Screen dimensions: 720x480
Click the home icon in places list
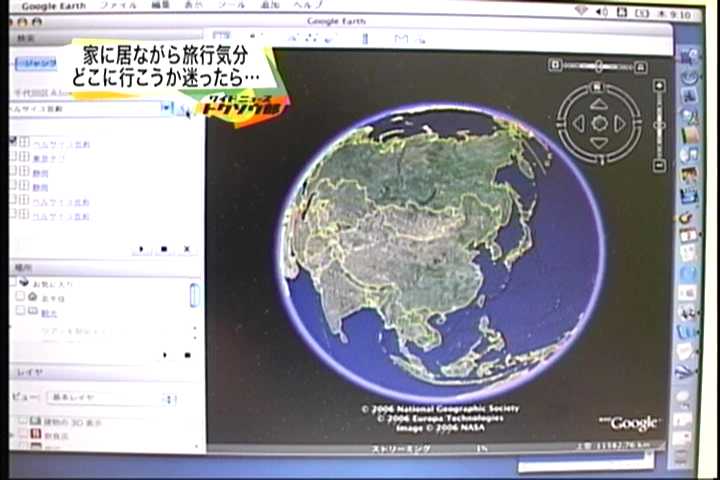tap(32, 297)
